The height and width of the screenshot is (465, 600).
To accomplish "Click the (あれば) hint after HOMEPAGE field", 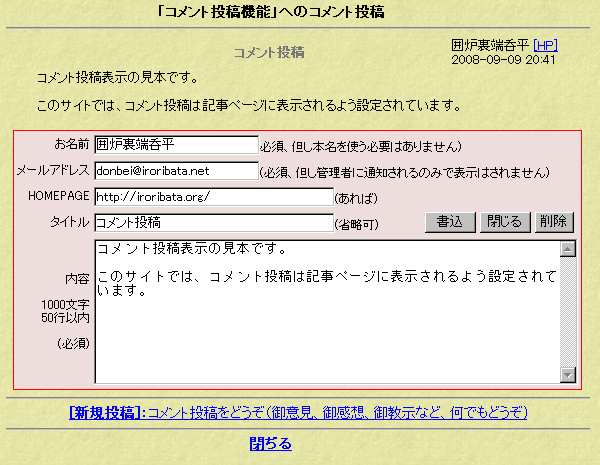I will (355, 197).
